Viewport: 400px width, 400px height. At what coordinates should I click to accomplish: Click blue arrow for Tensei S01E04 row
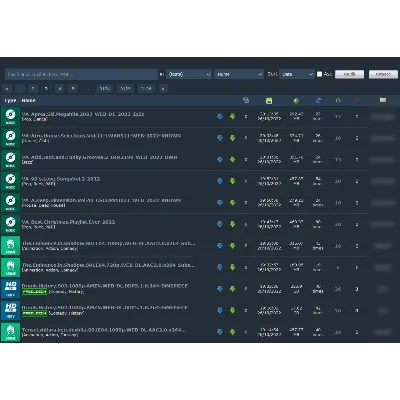coord(220,332)
